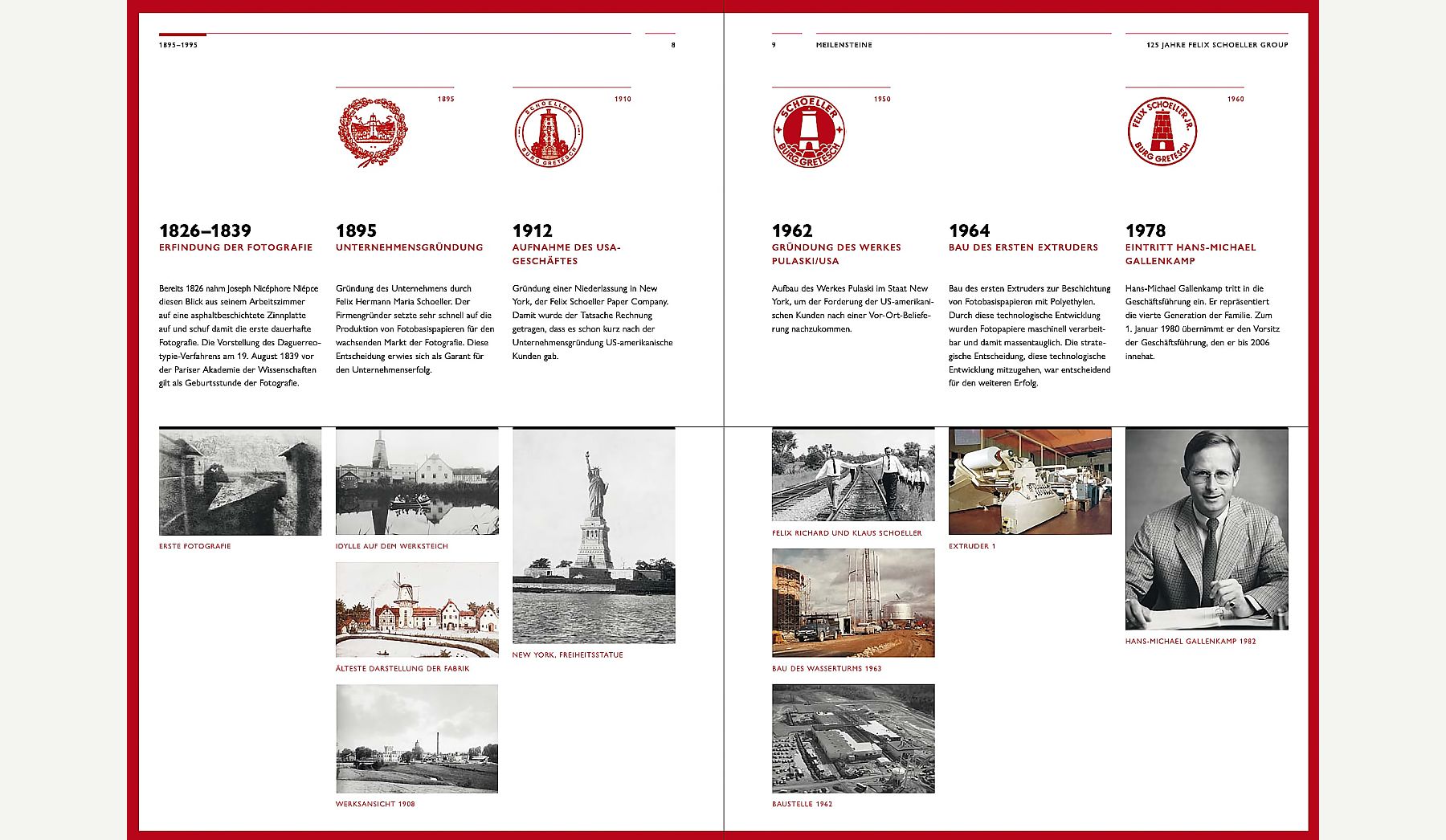The width and height of the screenshot is (1446, 840).
Task: Click the header text 1895–1995
Action: coord(178,45)
